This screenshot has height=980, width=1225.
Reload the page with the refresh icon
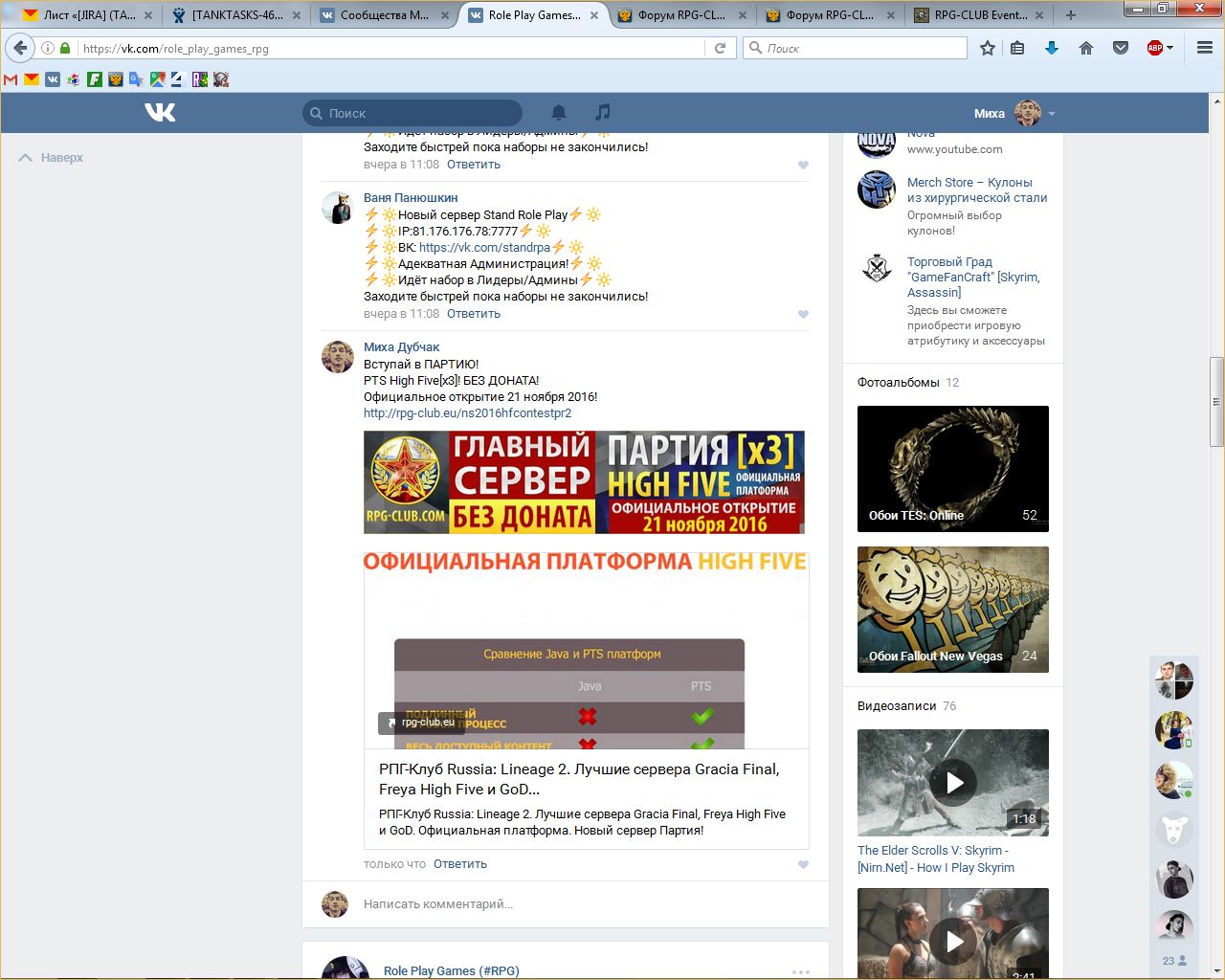click(x=720, y=48)
